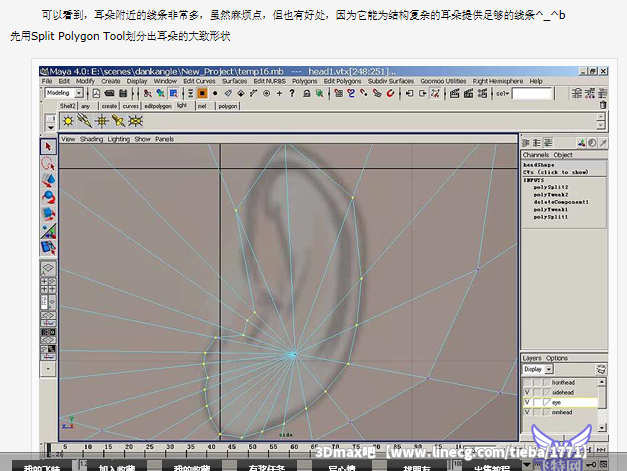Activate the Rotate tool in Maya toolbox
Image resolution: width=627 pixels, height=471 pixels.
[48, 197]
